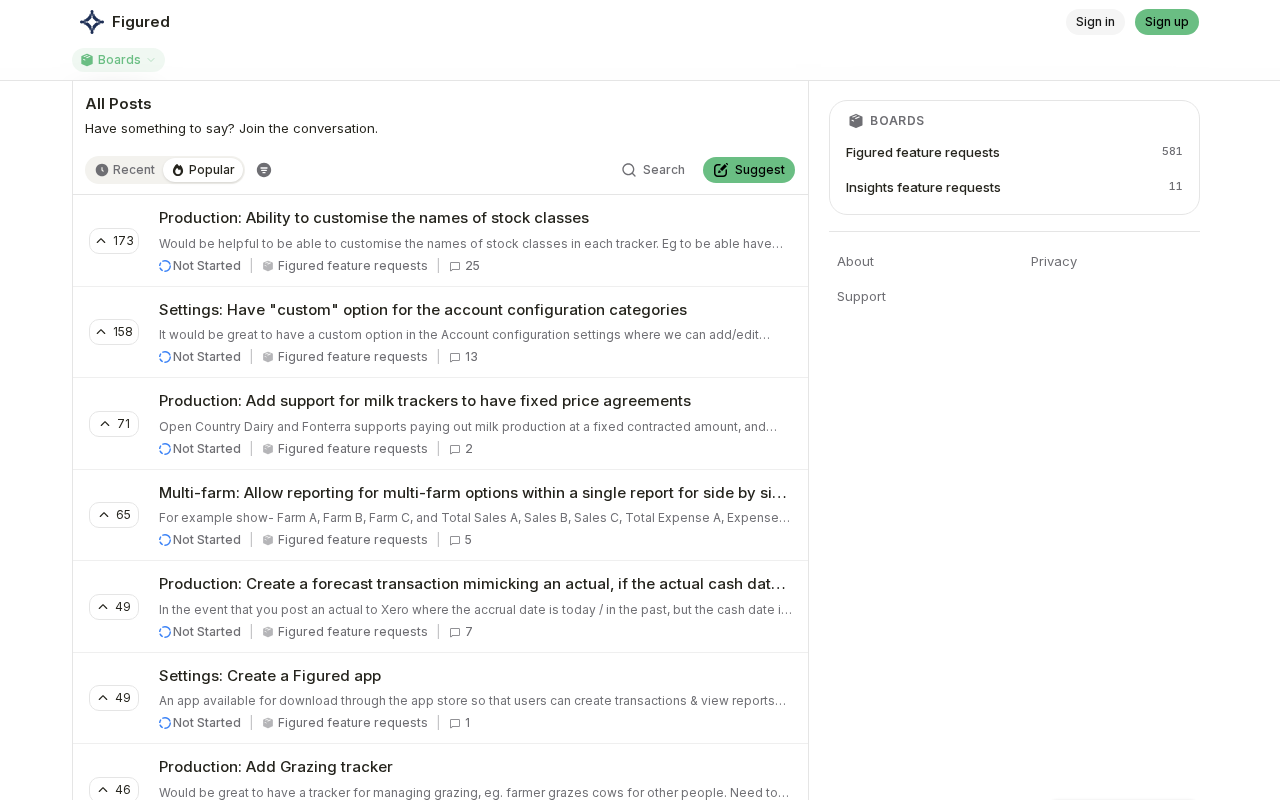The width and height of the screenshot is (1280, 800).
Task: Open 2 comments on the milk trackers post
Action: pyautogui.click(x=461, y=449)
